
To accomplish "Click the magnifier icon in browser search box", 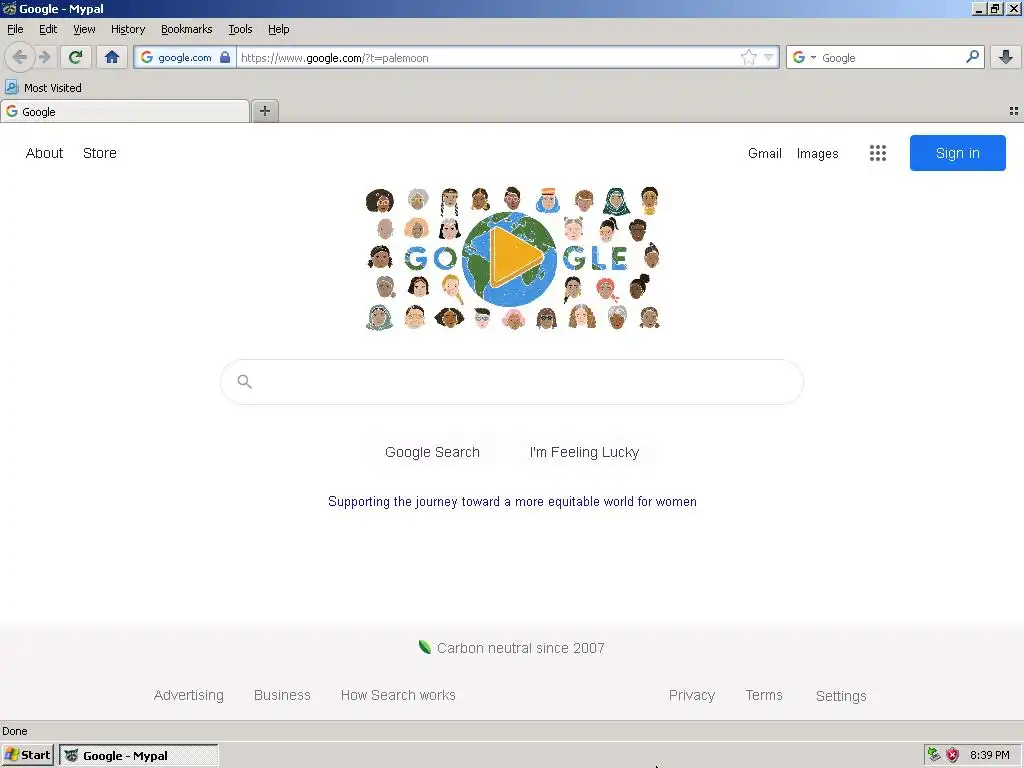I will pyautogui.click(x=972, y=57).
